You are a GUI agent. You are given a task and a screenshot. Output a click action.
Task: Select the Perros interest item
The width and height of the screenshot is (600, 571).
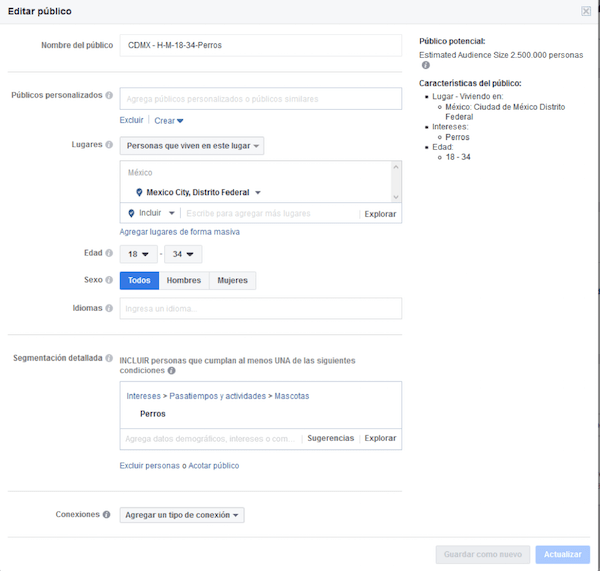coord(153,414)
